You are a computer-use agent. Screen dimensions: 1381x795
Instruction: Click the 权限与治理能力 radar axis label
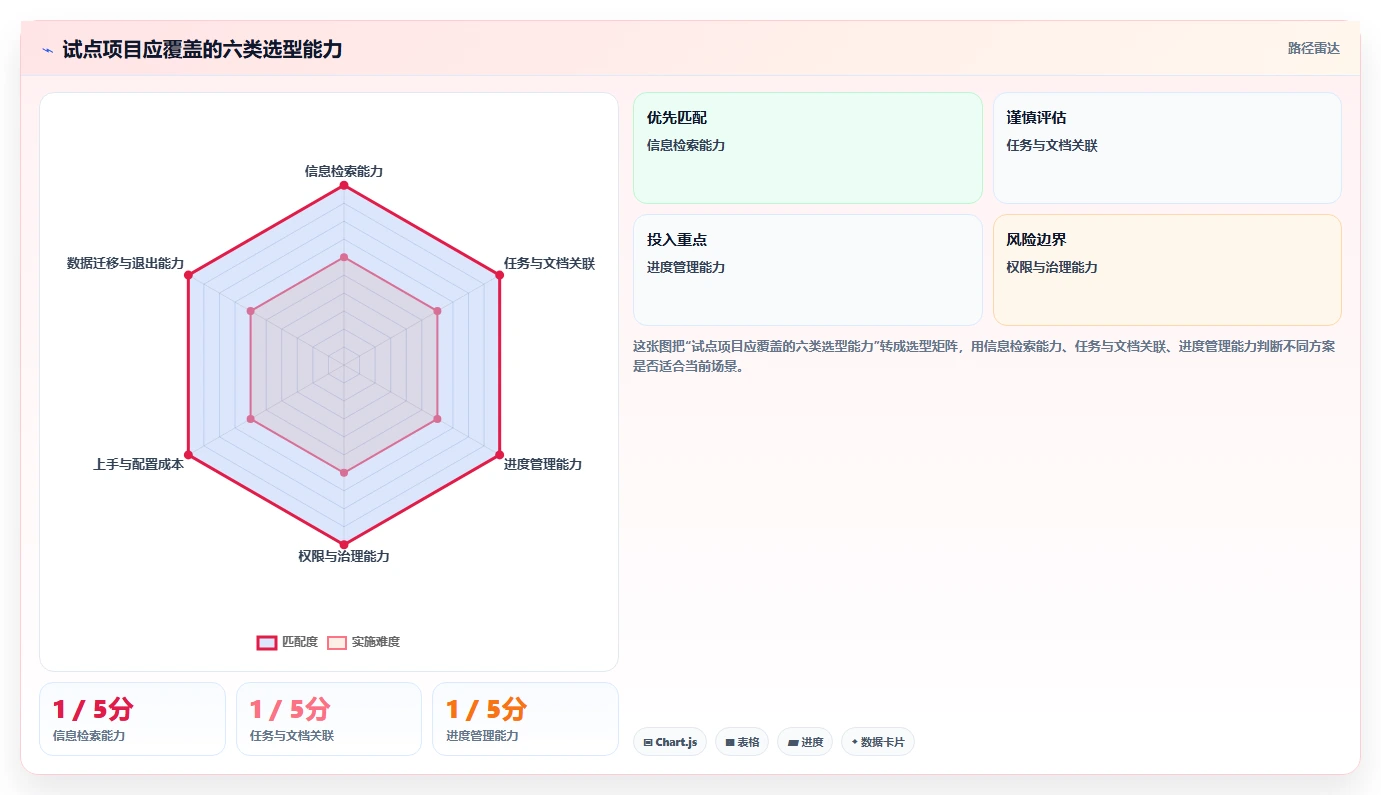coord(344,556)
